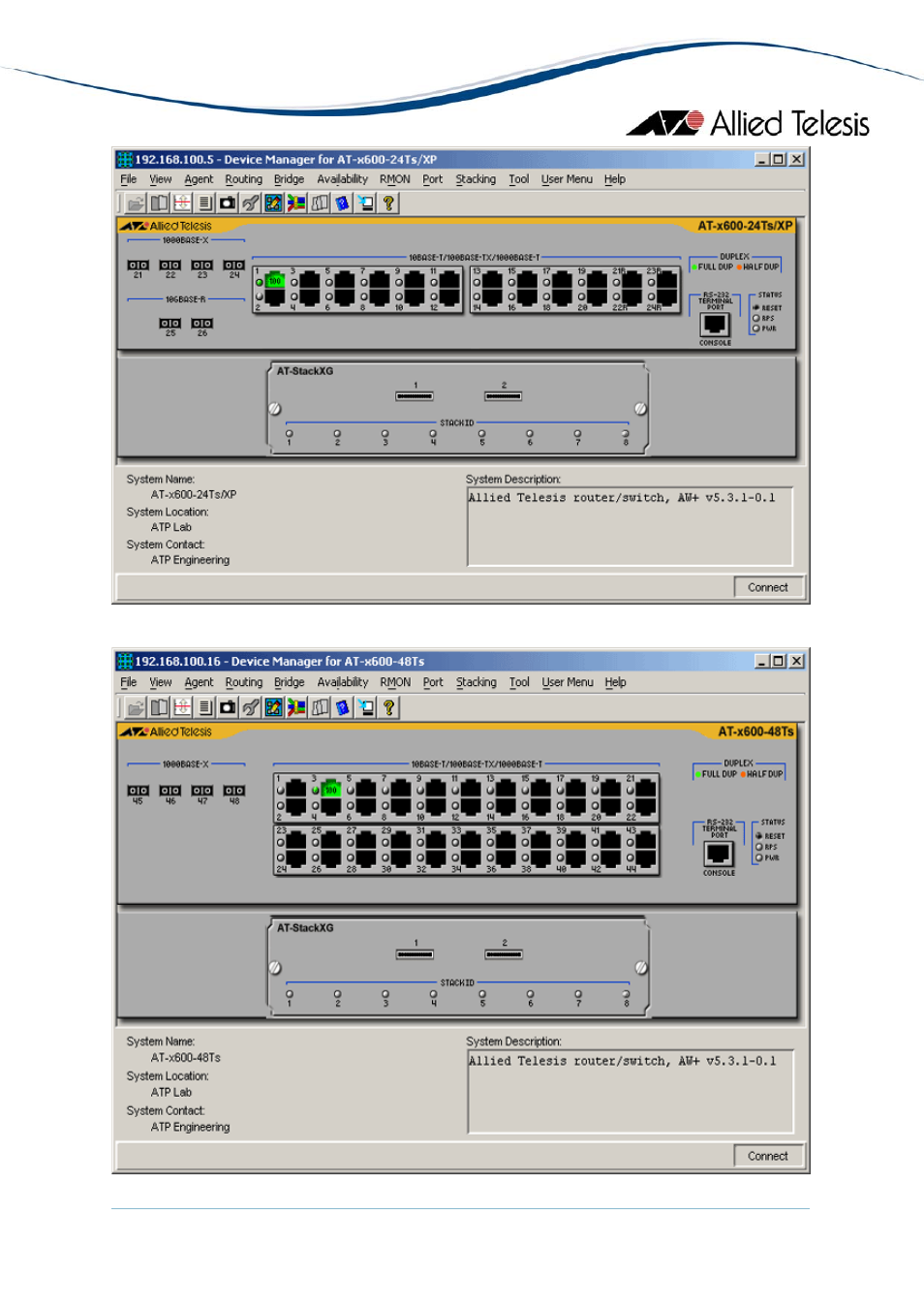
Task: Click AT-StackXG stacking port 1 in the 192.168.100.16 window
Action: pos(415,954)
